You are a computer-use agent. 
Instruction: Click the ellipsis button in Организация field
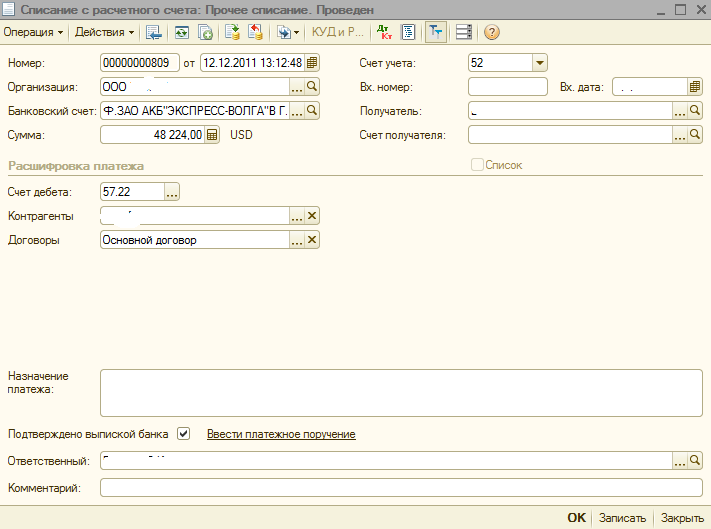point(297,87)
